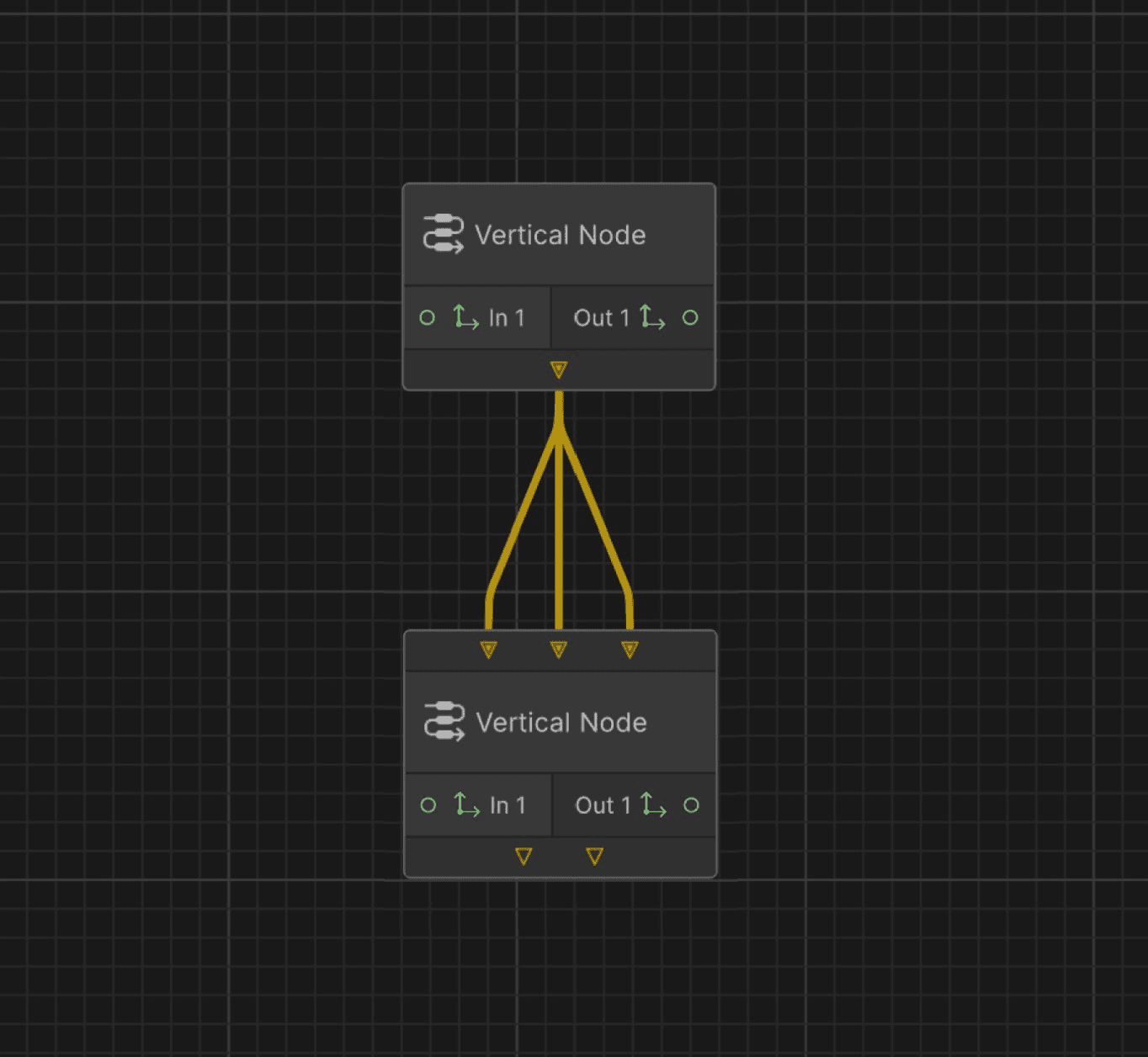Select the In 1 label on the top node
Image resolution: width=1148 pixels, height=1057 pixels.
(507, 317)
